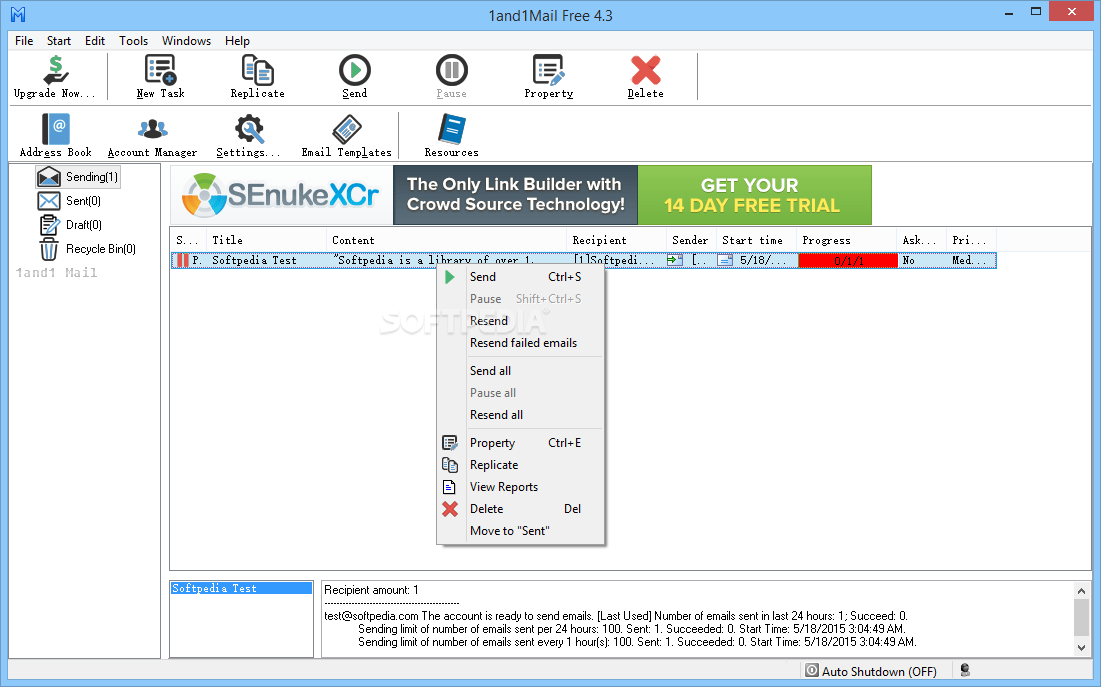The width and height of the screenshot is (1101, 687).
Task: Click the Upgrade Now toolbar icon
Action: (55, 77)
